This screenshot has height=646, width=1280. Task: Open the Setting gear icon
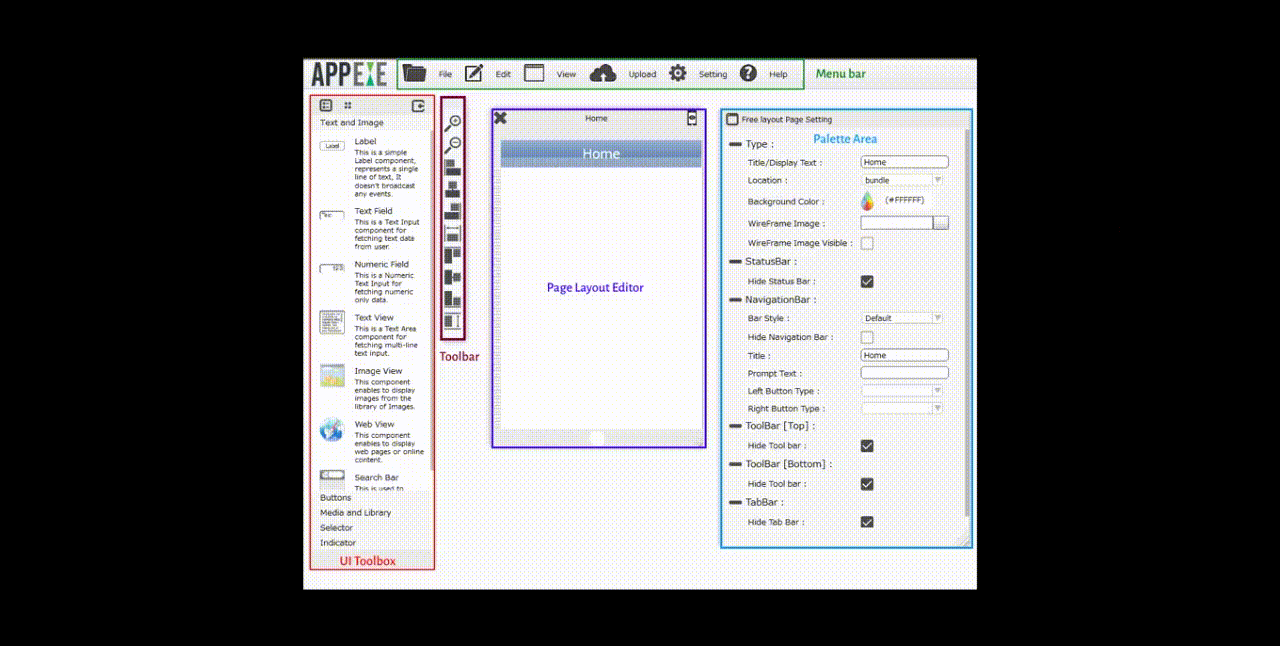[x=678, y=73]
